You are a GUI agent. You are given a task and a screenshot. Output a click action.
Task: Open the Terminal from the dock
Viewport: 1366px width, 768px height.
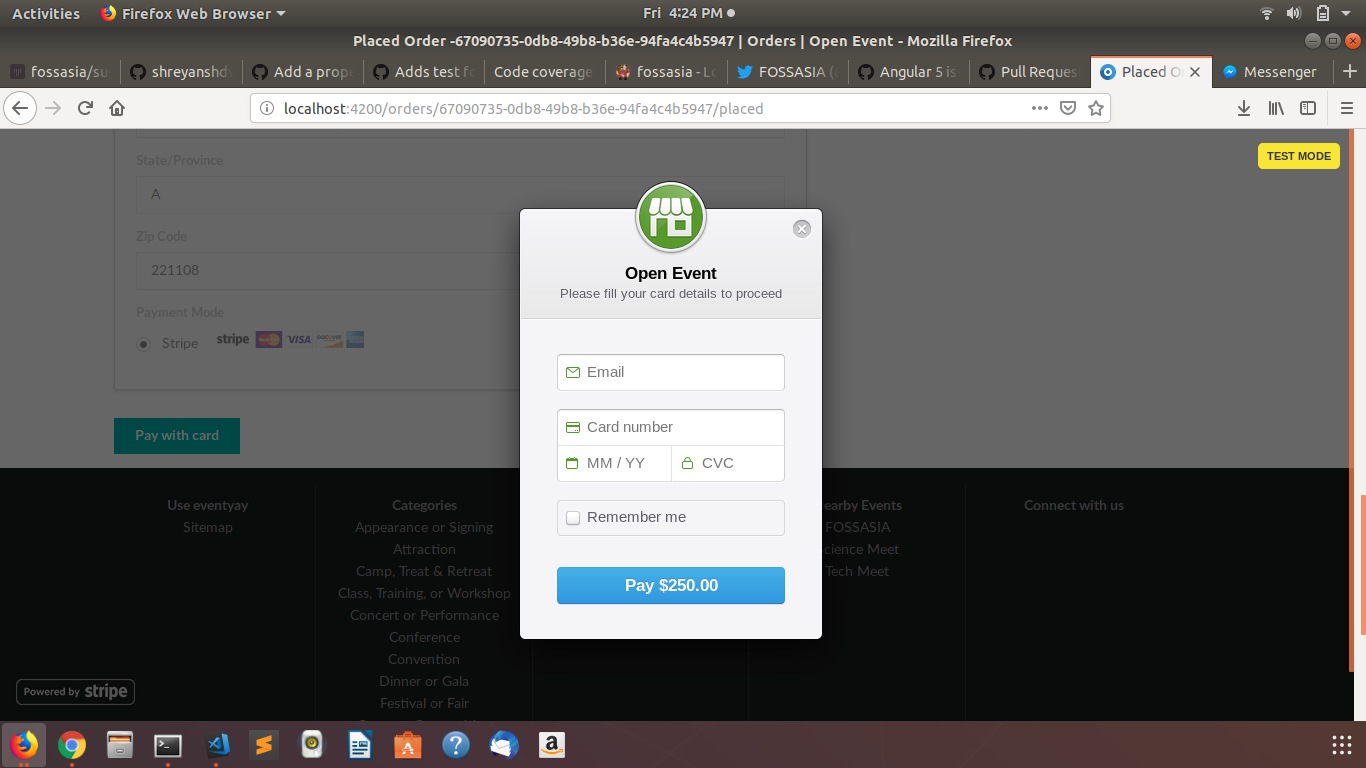coord(167,745)
